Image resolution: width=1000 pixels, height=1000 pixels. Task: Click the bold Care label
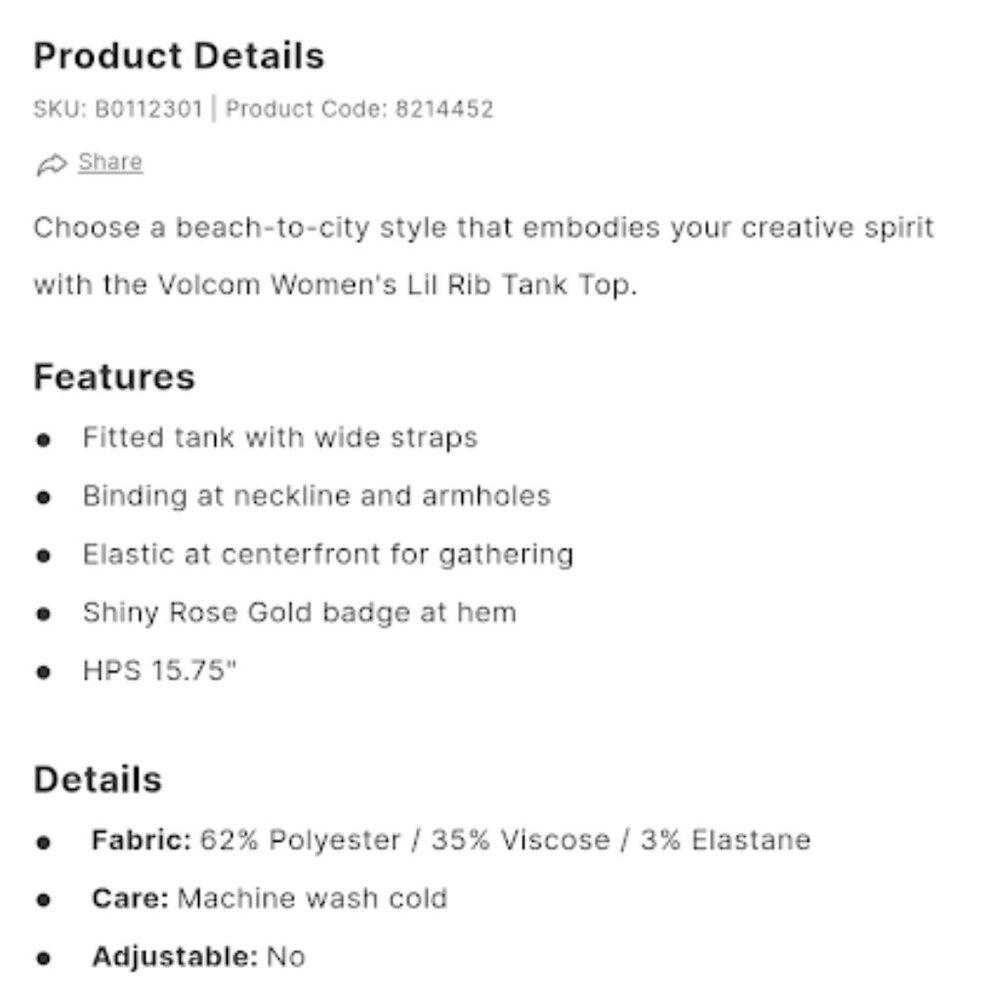click(x=130, y=898)
